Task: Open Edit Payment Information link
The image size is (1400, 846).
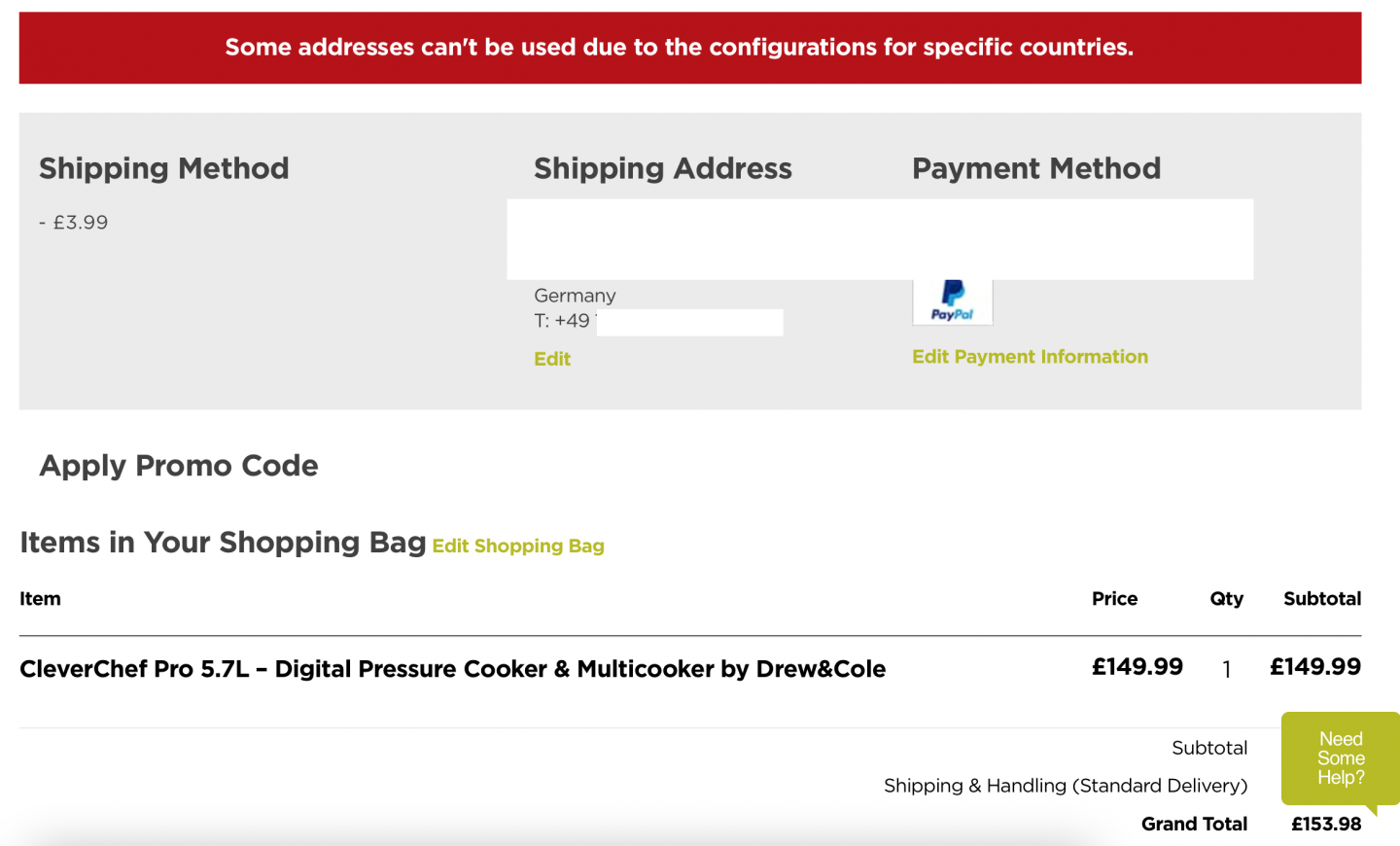Action: pyautogui.click(x=1030, y=357)
